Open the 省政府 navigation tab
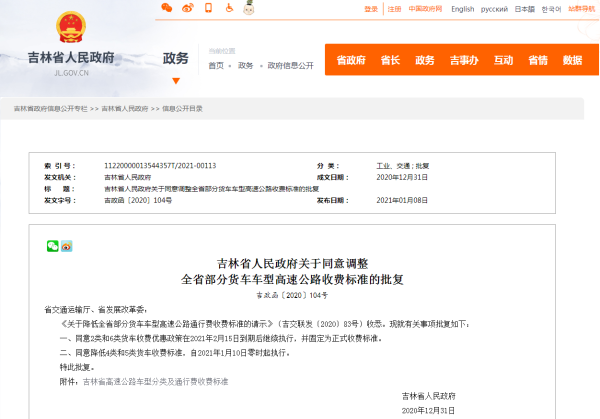This screenshot has height=419, width=600. tap(351, 60)
